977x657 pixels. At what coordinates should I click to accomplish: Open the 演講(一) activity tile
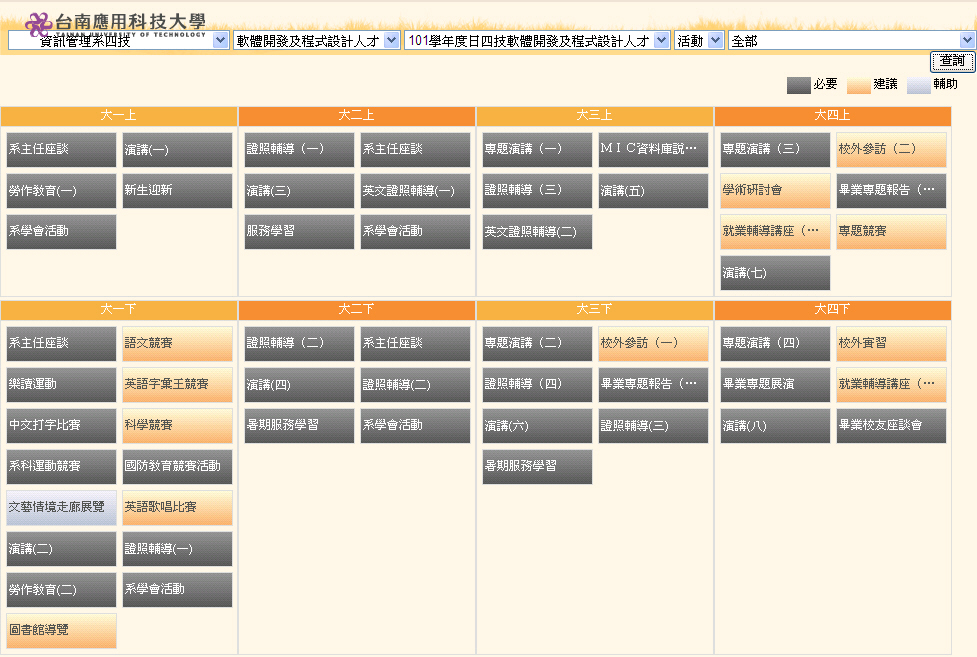tap(177, 150)
